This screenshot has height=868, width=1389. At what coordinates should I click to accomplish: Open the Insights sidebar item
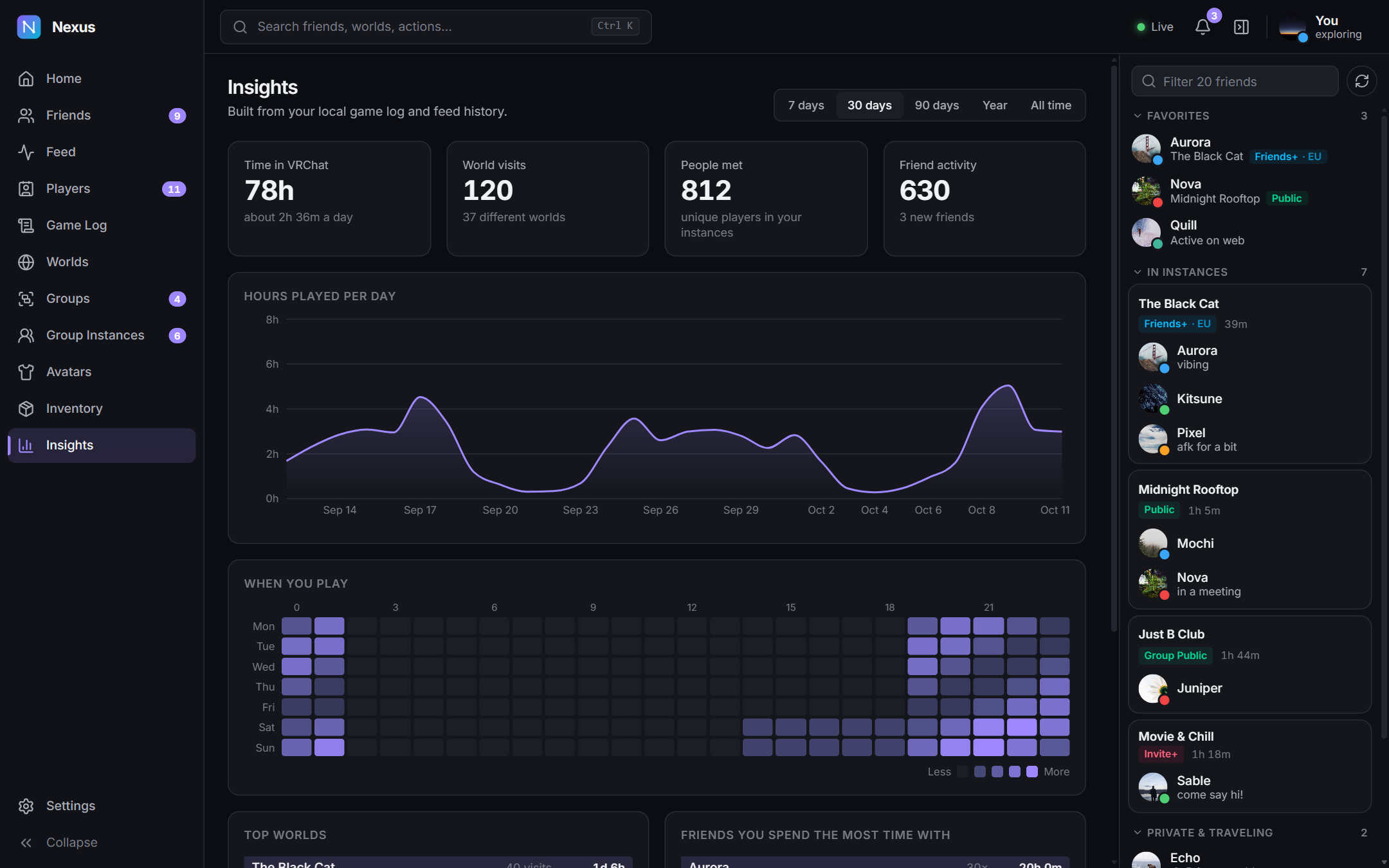pyautogui.click(x=102, y=446)
